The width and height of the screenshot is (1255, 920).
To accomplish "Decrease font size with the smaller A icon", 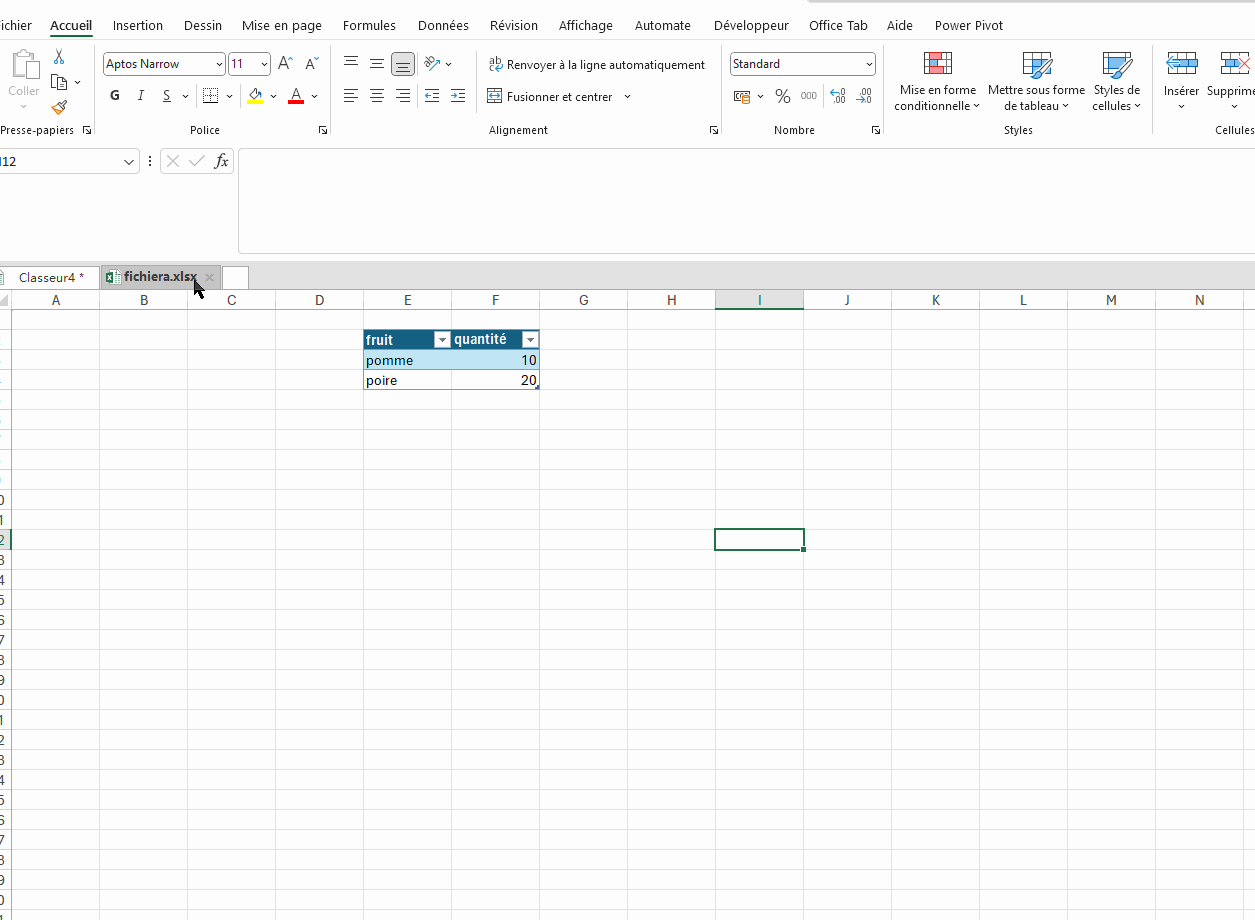I will point(312,64).
